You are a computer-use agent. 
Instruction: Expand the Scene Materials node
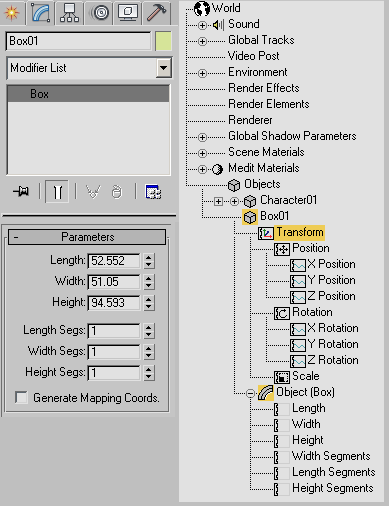tap(202, 153)
